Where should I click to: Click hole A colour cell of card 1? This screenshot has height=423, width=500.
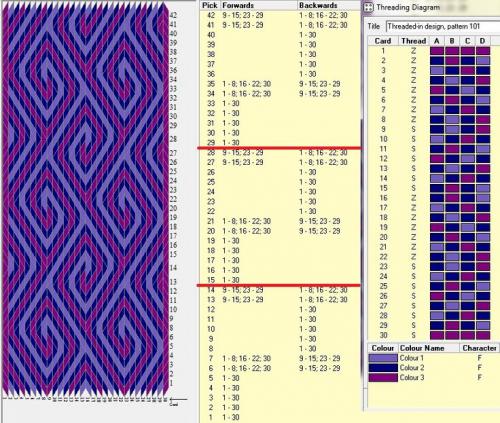coord(437,51)
